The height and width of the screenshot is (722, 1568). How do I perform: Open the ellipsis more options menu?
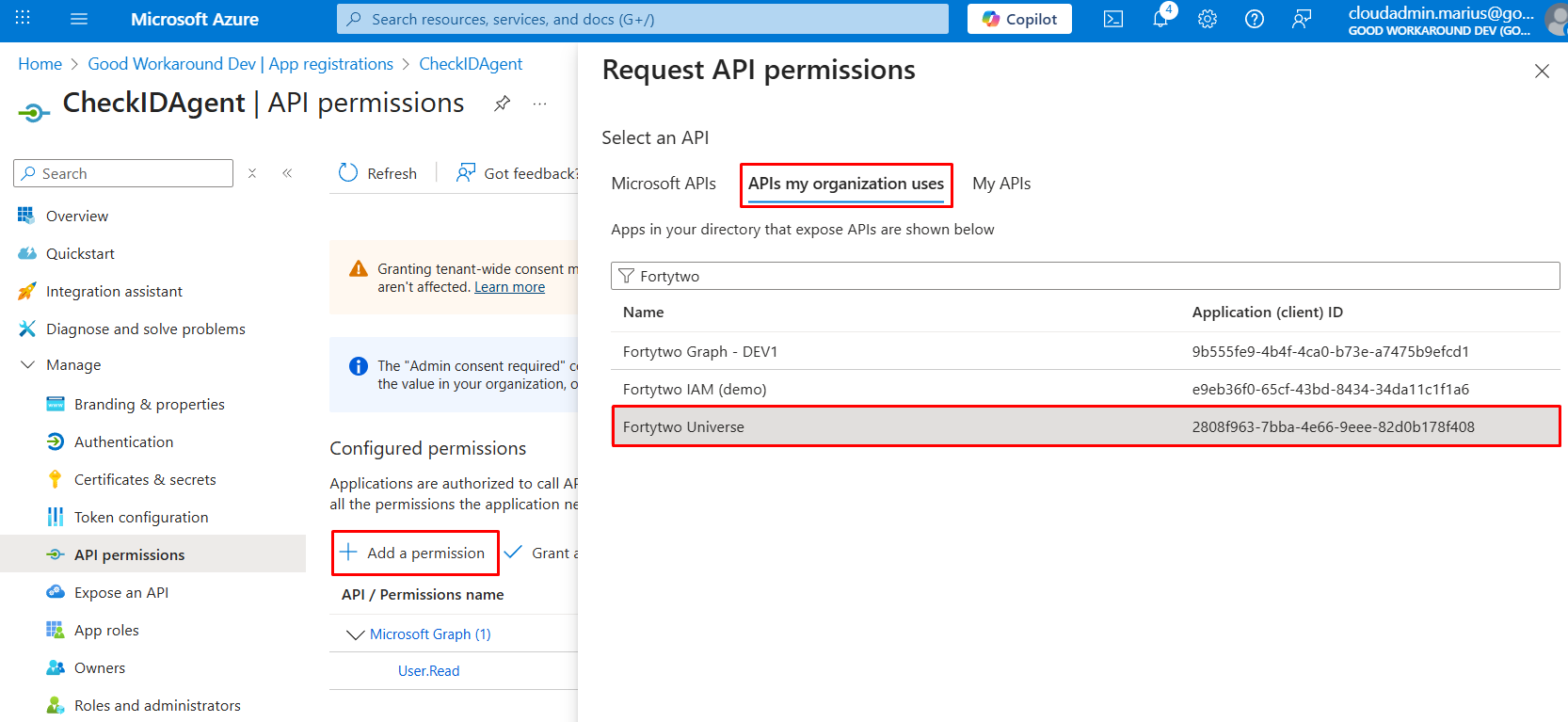pos(539,104)
